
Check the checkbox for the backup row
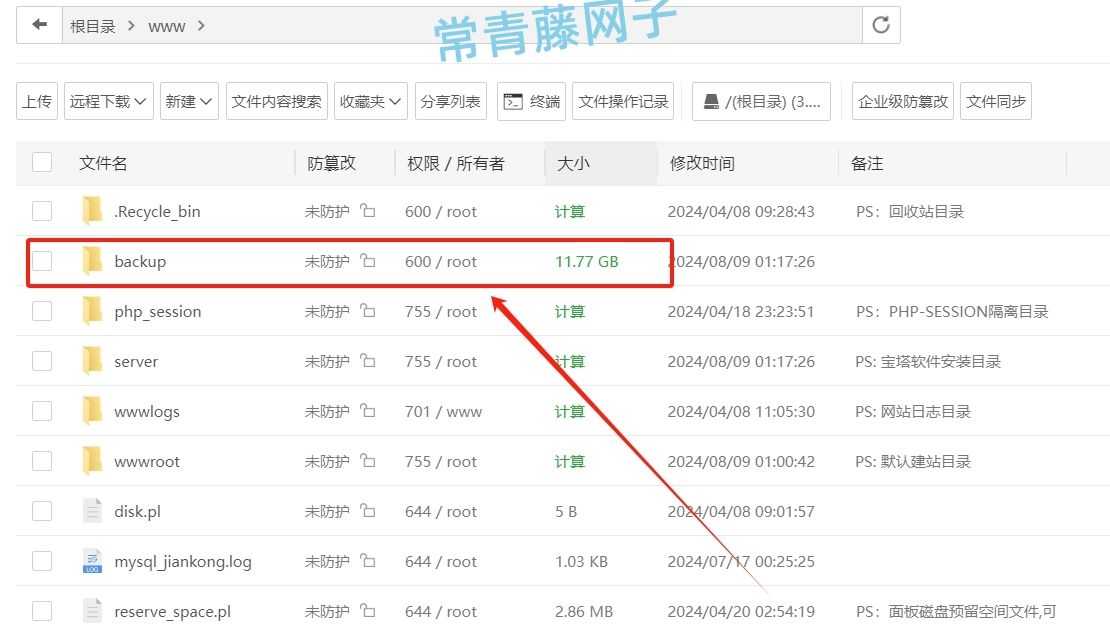click(x=41, y=261)
